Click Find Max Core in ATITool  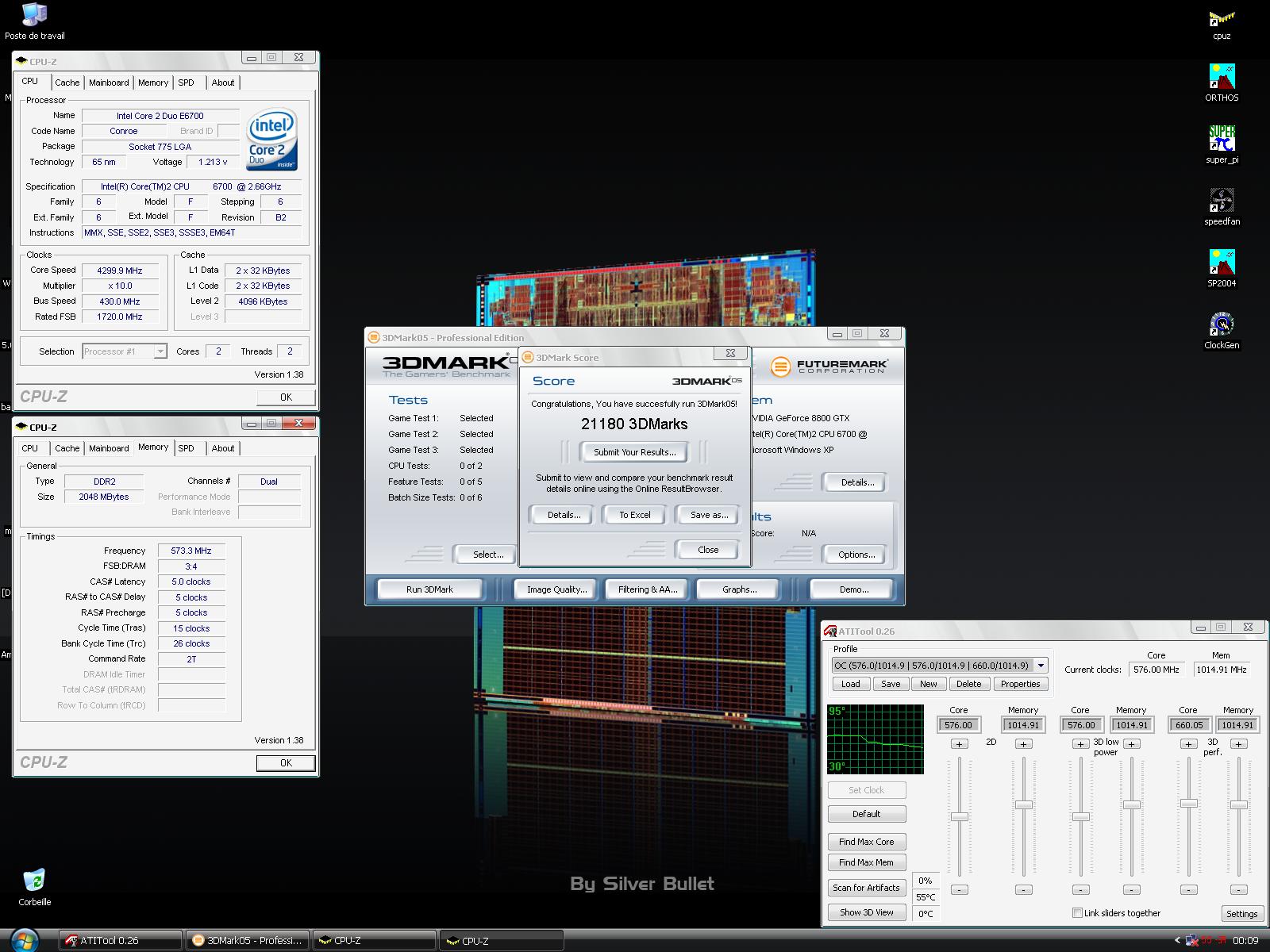[867, 842]
